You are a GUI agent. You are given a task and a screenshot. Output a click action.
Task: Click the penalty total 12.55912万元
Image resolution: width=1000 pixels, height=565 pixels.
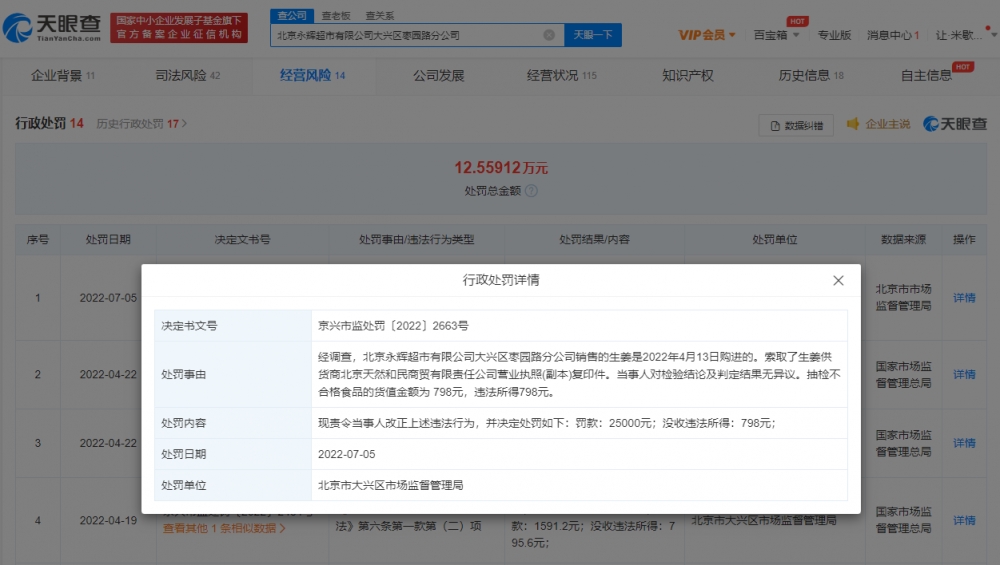501,168
